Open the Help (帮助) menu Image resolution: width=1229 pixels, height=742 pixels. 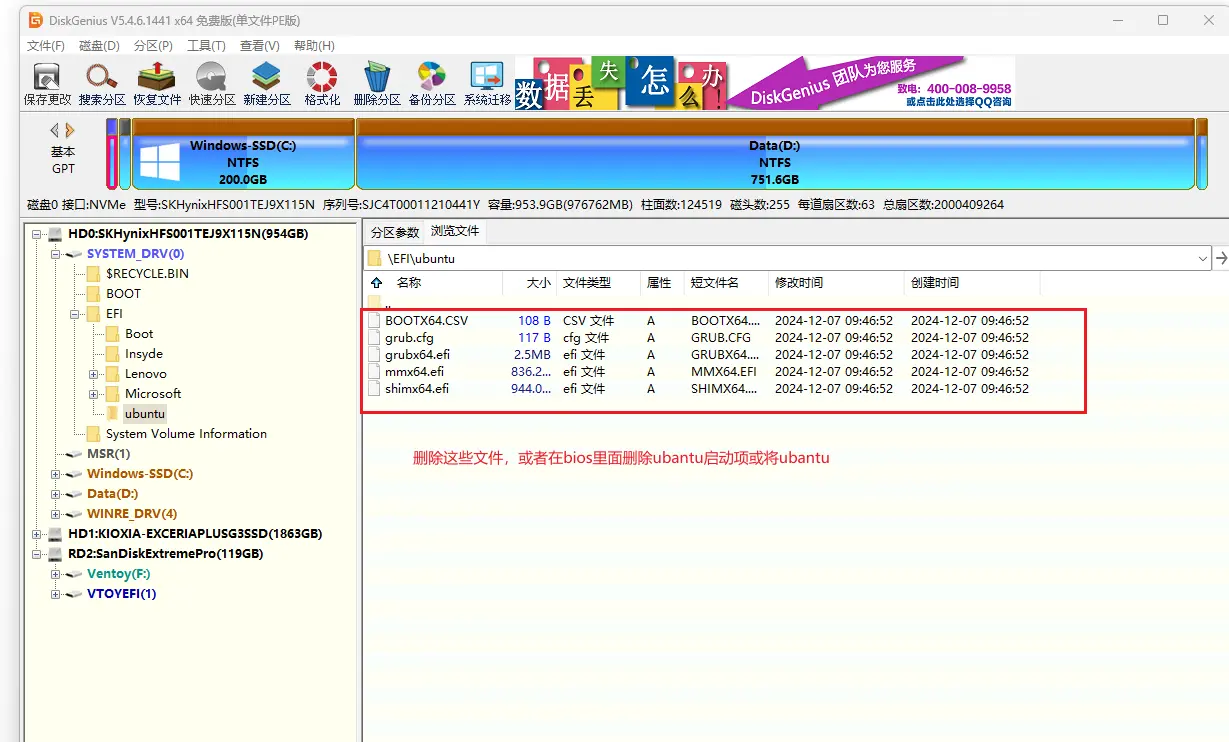(314, 46)
